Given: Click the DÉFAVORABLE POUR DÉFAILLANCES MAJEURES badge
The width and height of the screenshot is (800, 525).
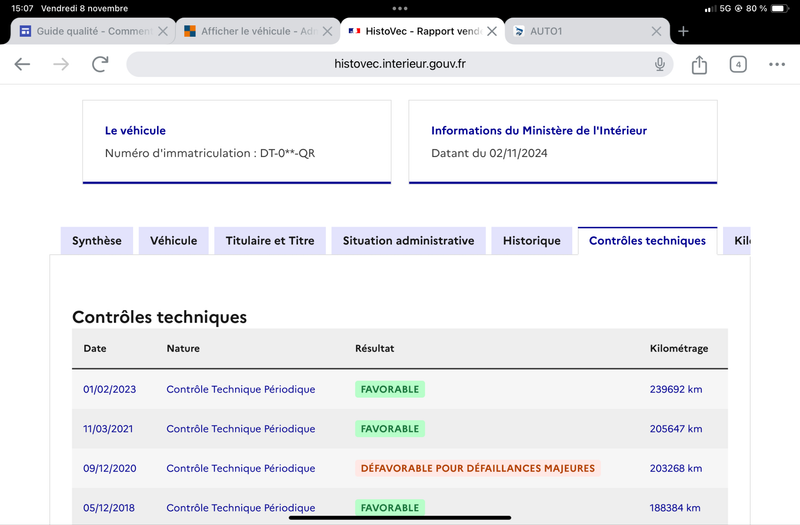Looking at the screenshot, I should coord(478,468).
